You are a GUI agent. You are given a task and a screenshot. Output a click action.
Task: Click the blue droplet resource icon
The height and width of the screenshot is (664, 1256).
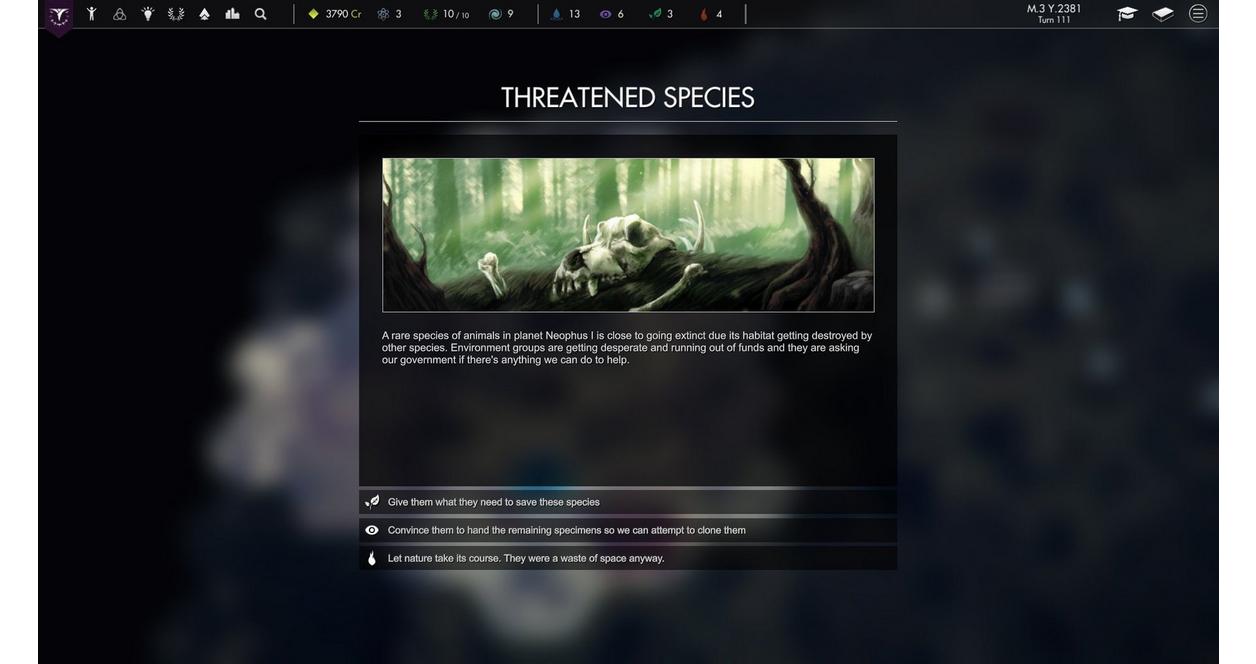[x=557, y=14]
